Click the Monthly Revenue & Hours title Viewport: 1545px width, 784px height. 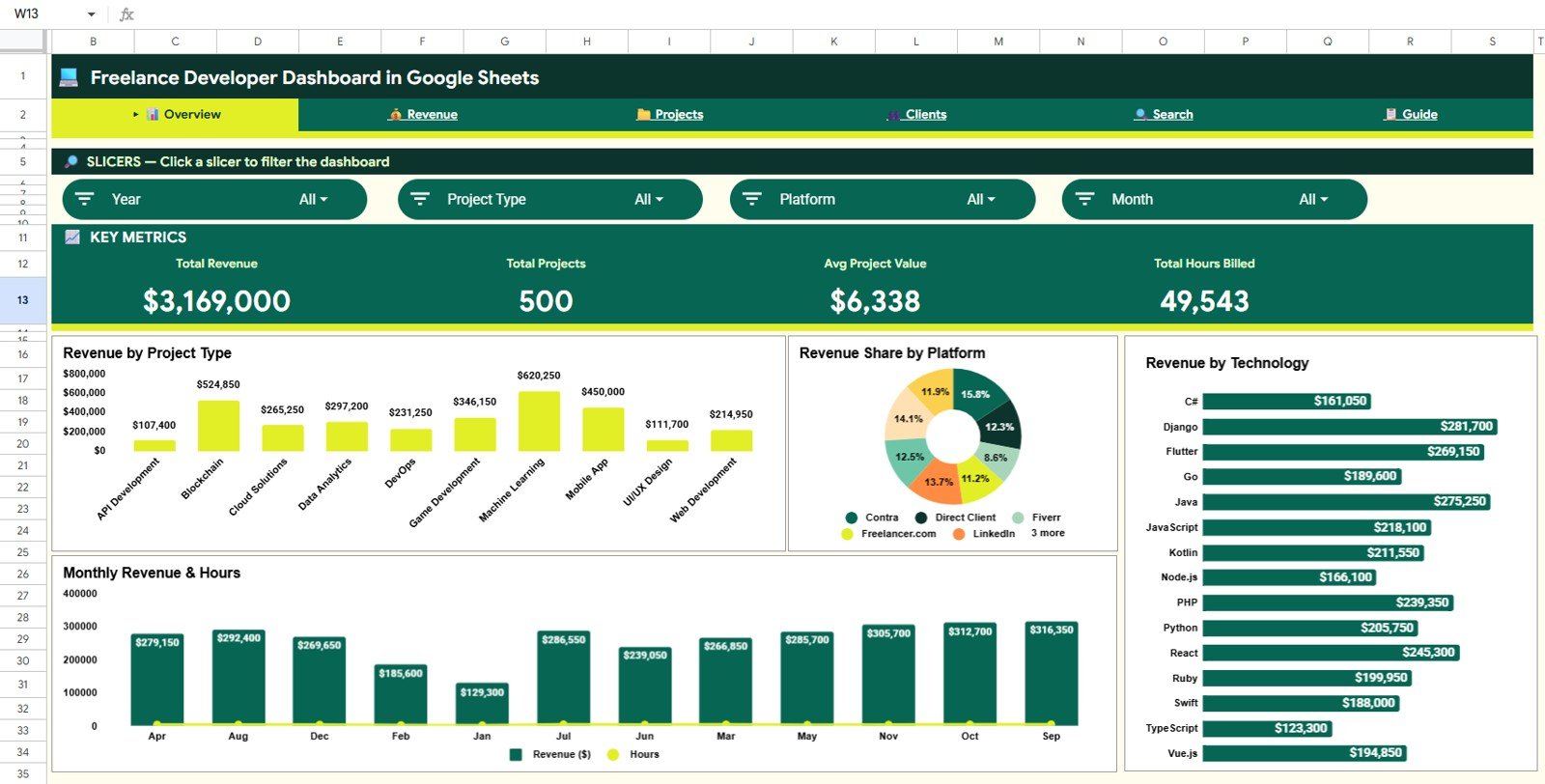[152, 573]
